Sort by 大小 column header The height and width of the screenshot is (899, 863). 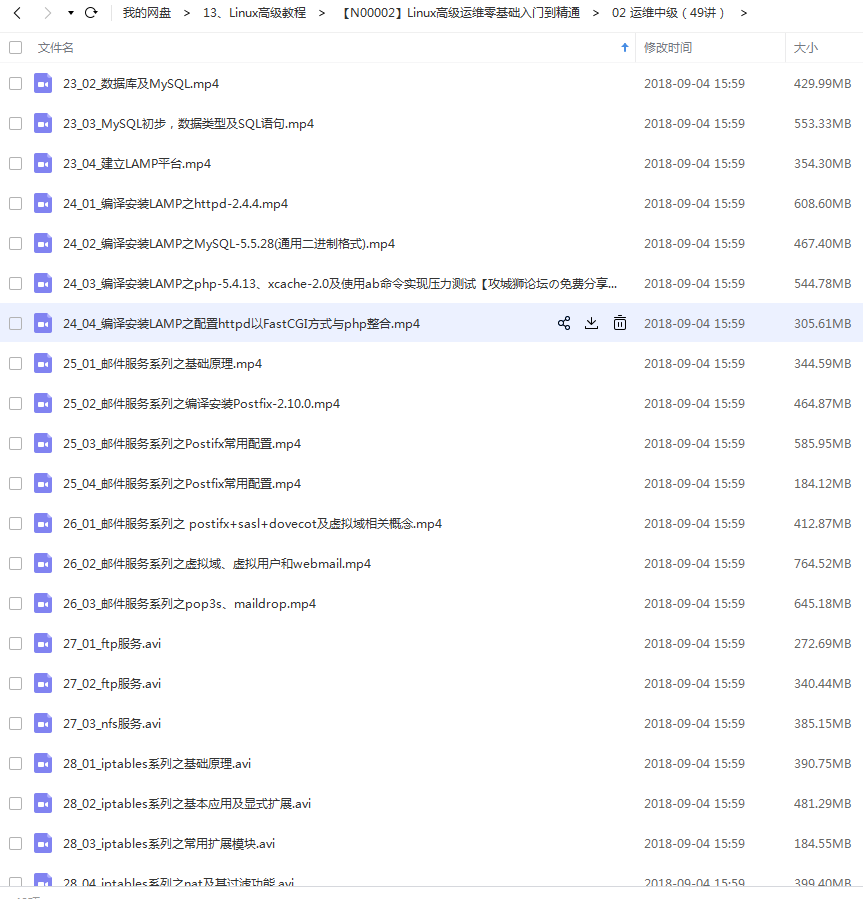pyautogui.click(x=806, y=48)
